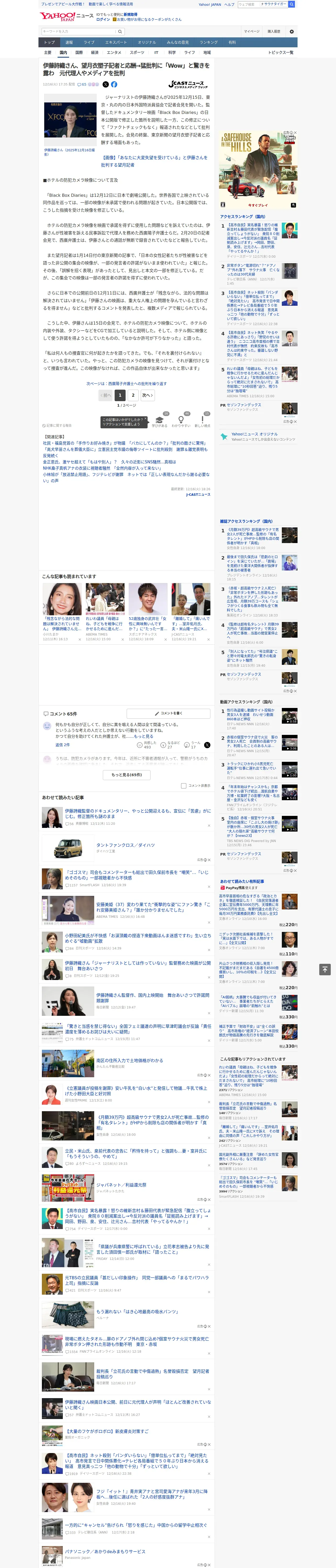Click the 共感した smiley reaction on first comment

147,745
